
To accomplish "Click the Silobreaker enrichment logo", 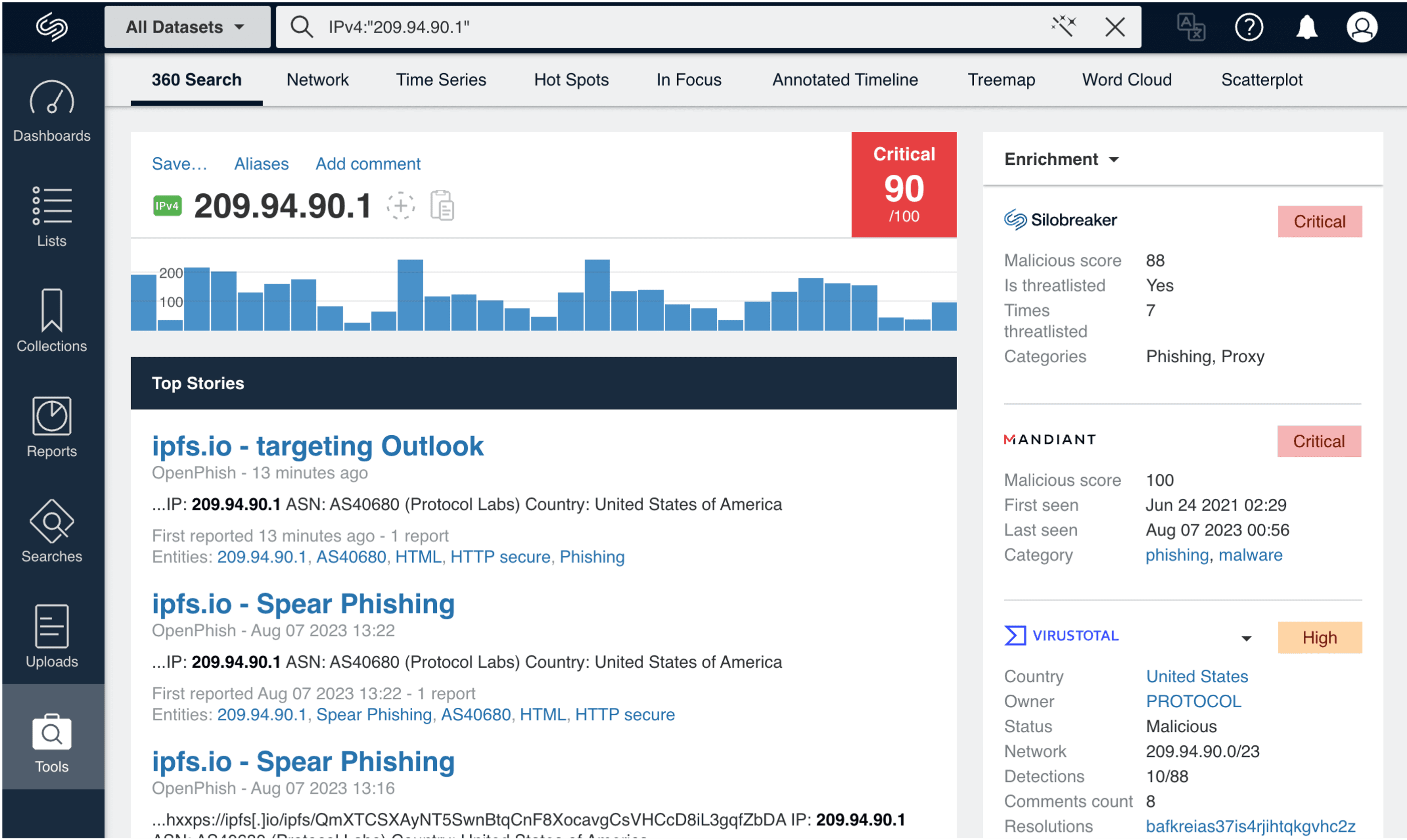I will pos(1060,219).
